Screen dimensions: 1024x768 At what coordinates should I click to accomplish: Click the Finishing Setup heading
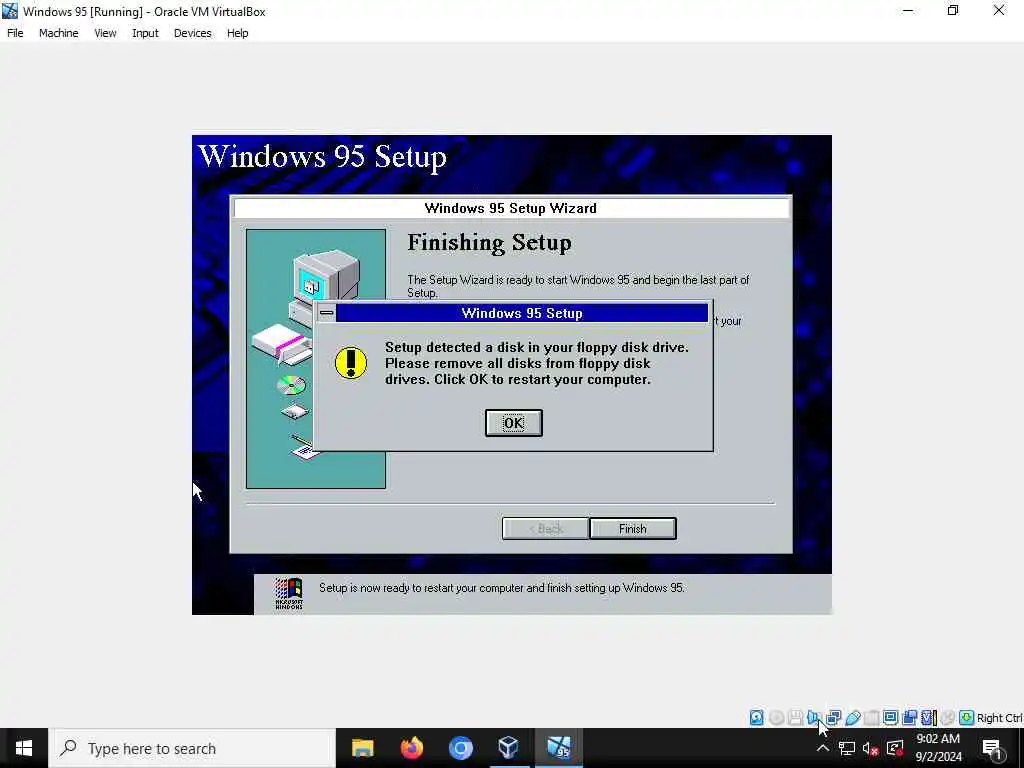489,242
